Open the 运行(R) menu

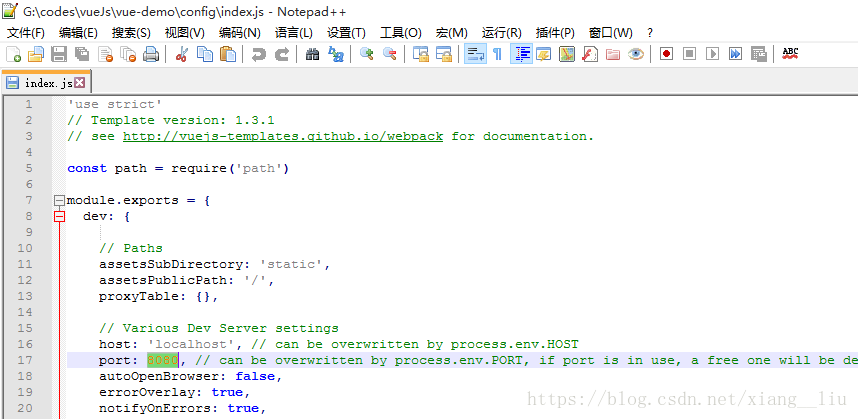coord(501,33)
